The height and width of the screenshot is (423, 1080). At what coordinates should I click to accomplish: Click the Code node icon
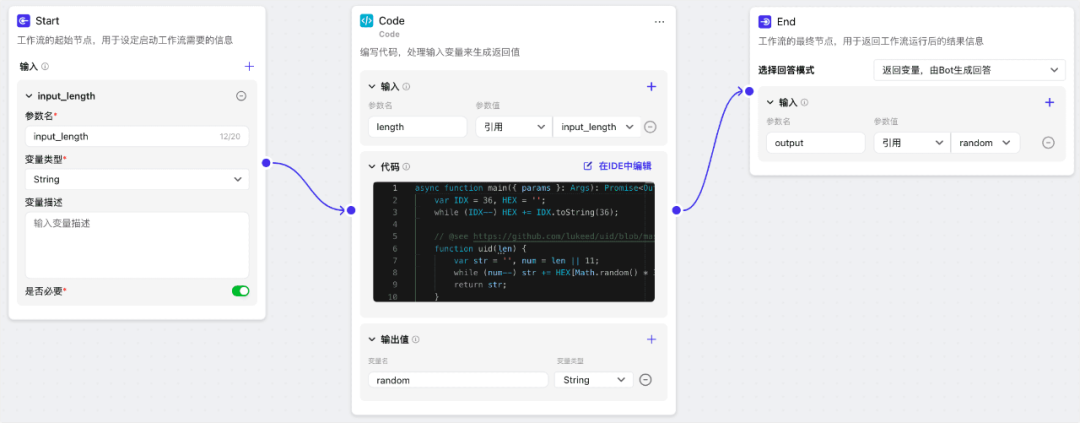[x=366, y=21]
